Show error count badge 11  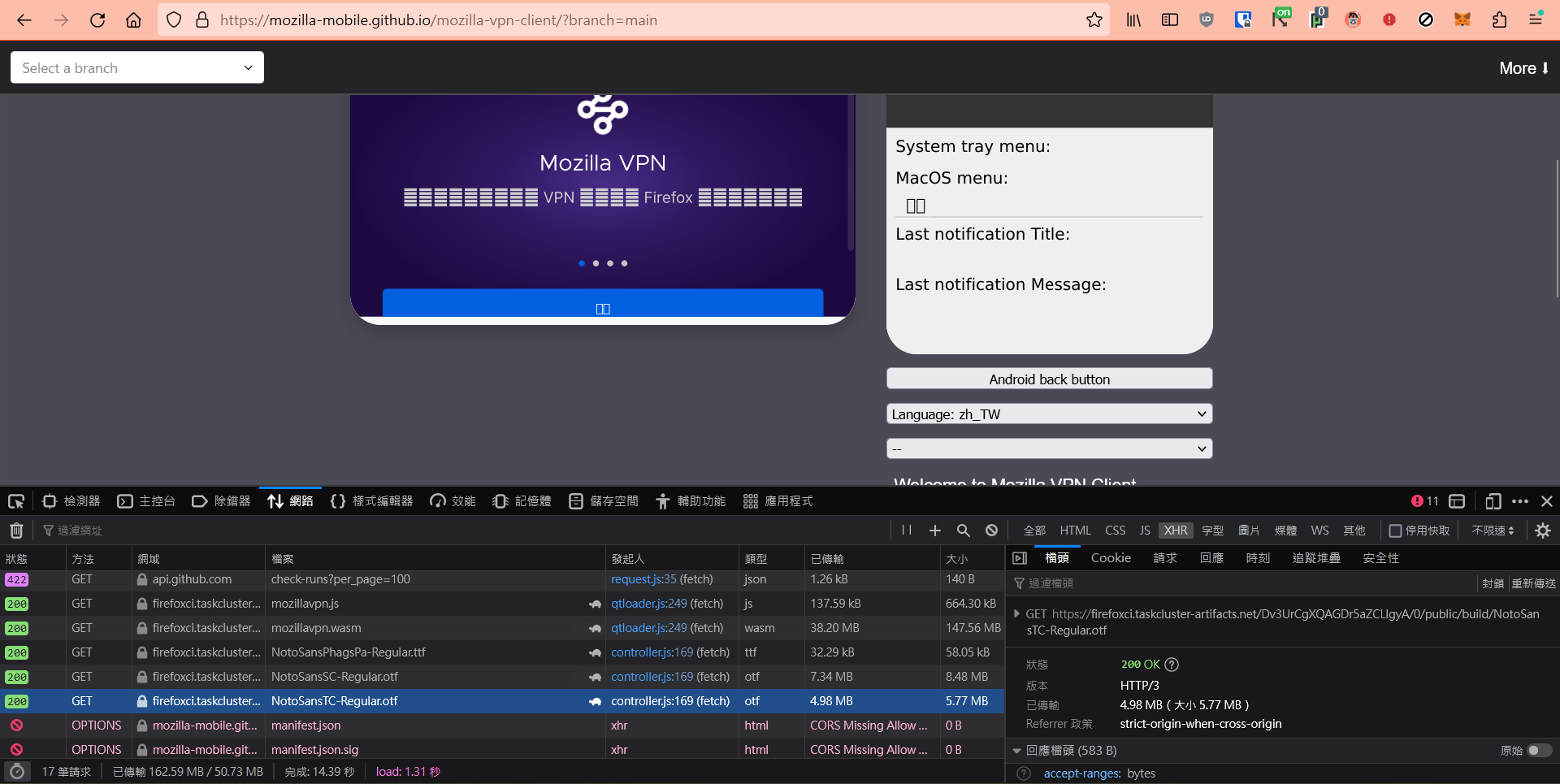(1425, 501)
